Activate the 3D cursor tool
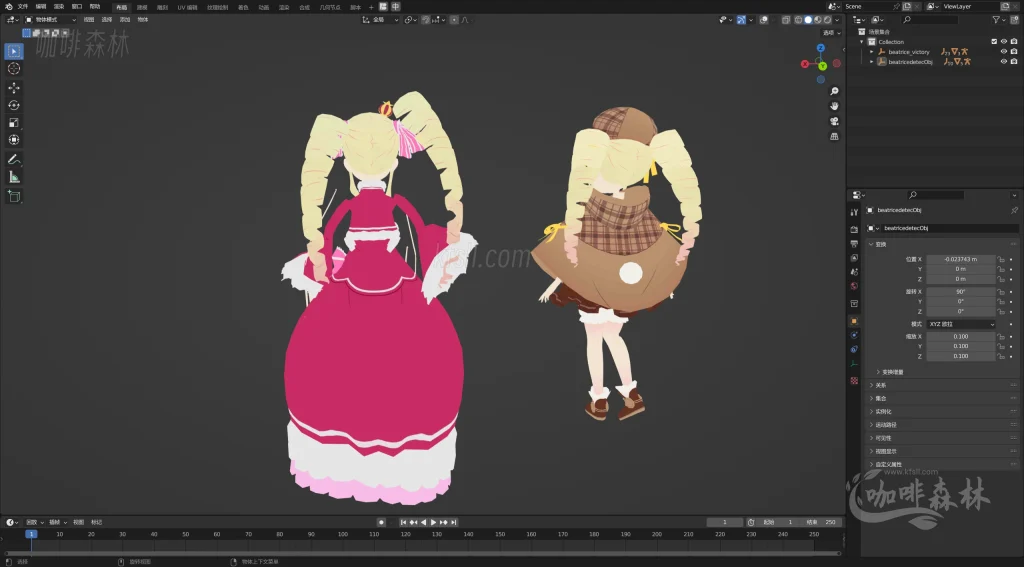1024x567 pixels. 14,69
